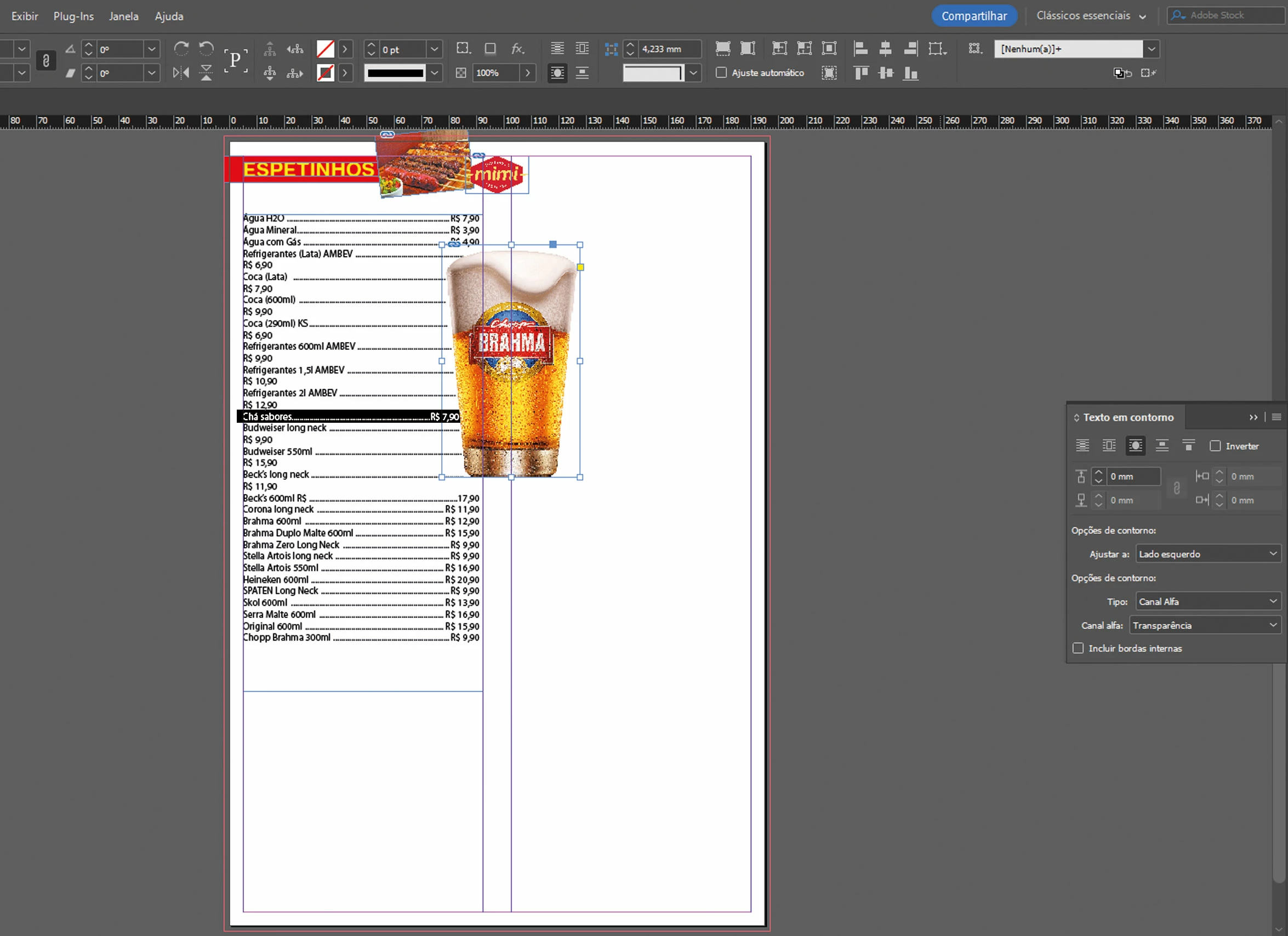The width and height of the screenshot is (1288, 936).
Task: Click 'no text wrap' icon in panel
Action: (x=1082, y=446)
